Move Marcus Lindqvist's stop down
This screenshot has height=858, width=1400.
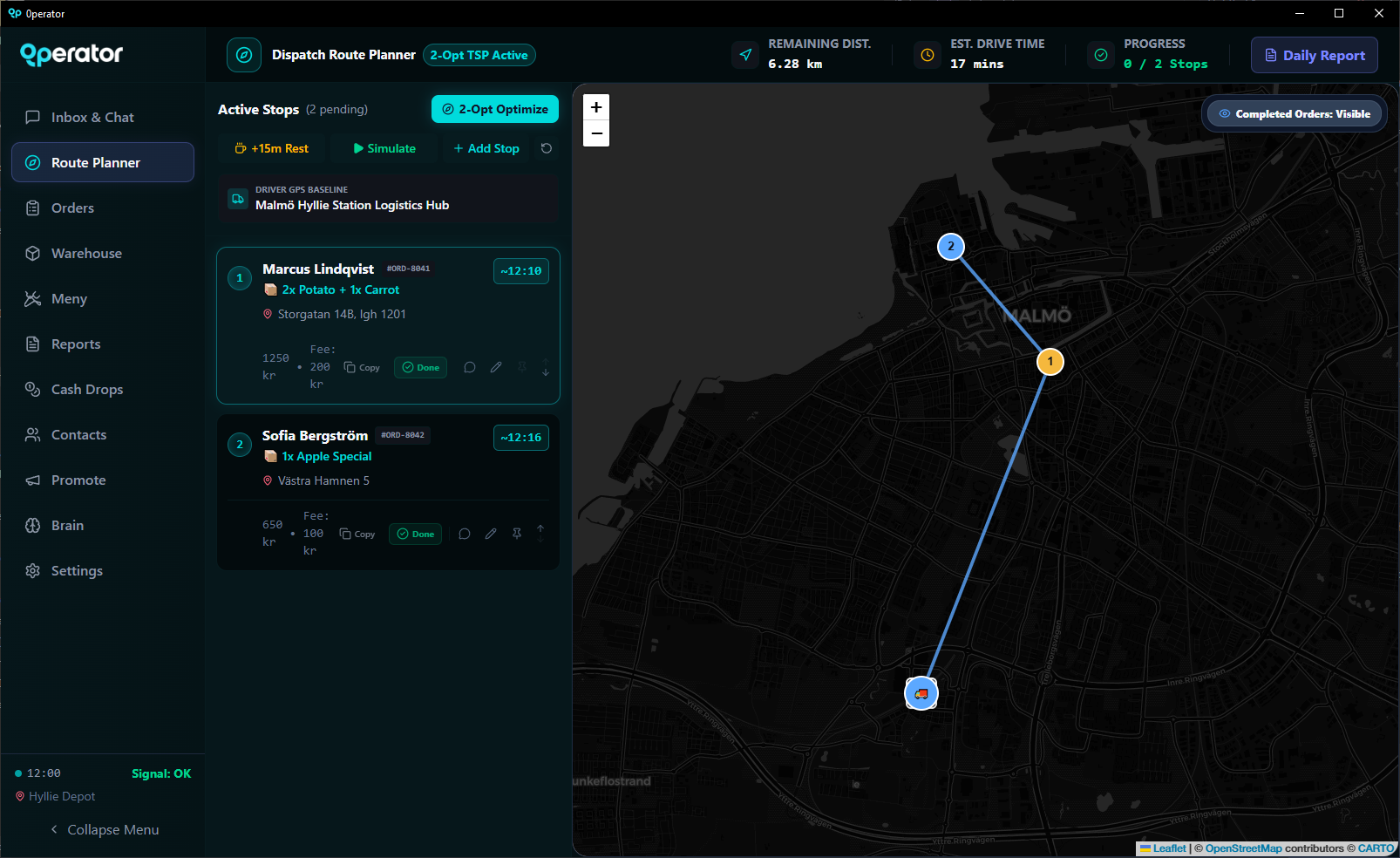[546, 372]
